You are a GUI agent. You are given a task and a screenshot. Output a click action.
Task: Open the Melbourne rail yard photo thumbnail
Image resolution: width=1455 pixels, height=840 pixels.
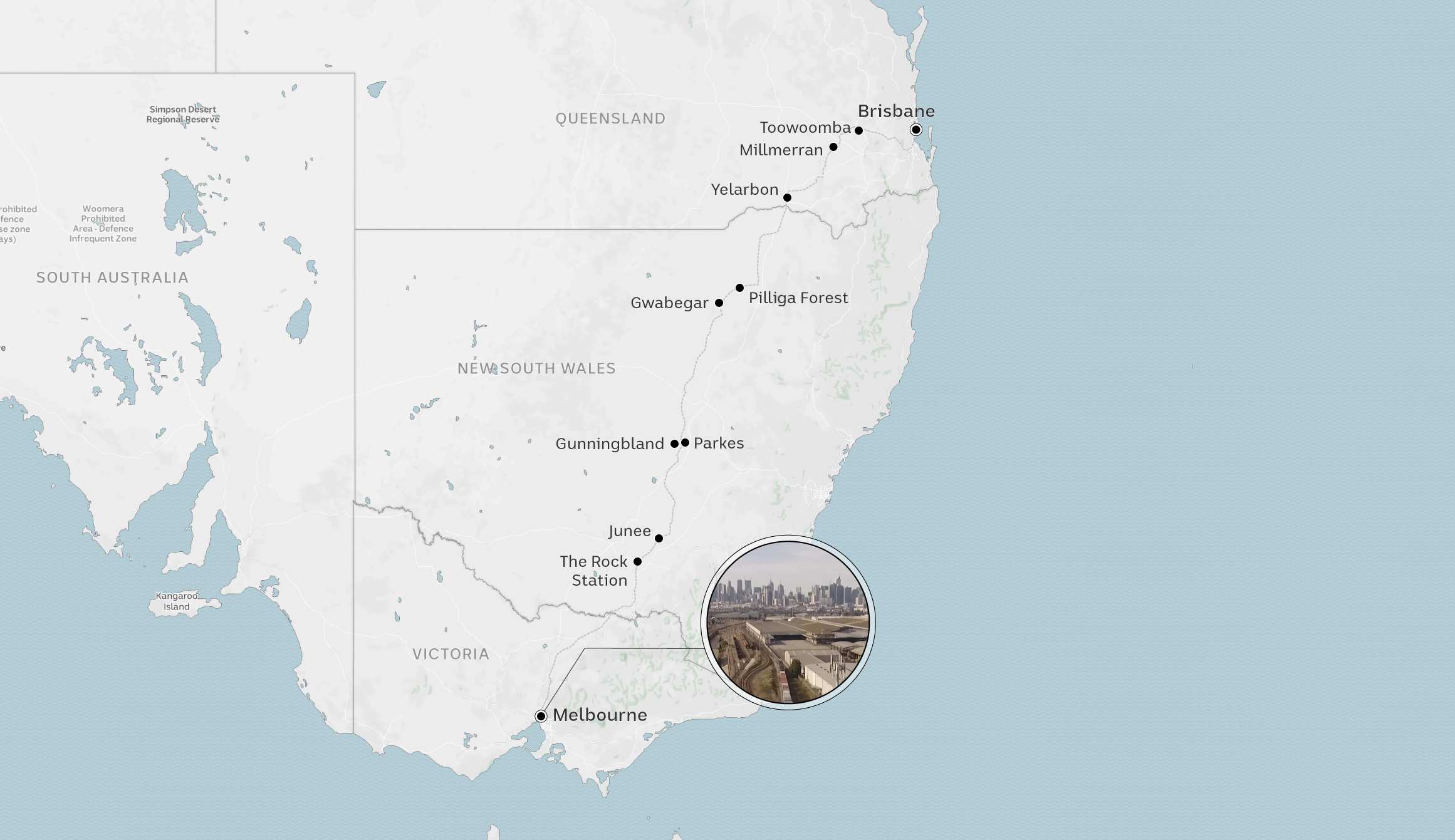point(788,622)
